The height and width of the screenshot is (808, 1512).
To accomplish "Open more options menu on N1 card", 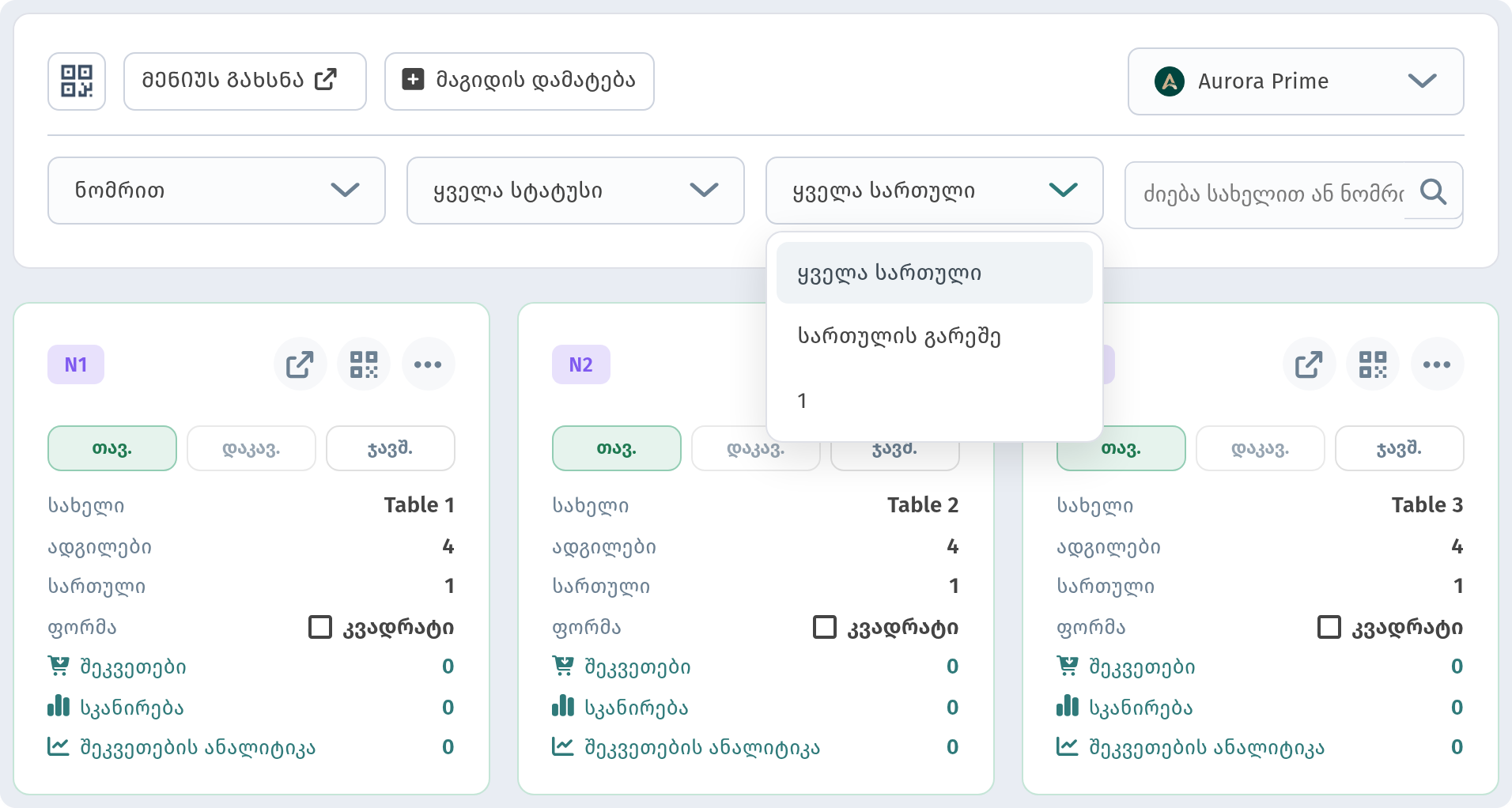I will point(428,364).
